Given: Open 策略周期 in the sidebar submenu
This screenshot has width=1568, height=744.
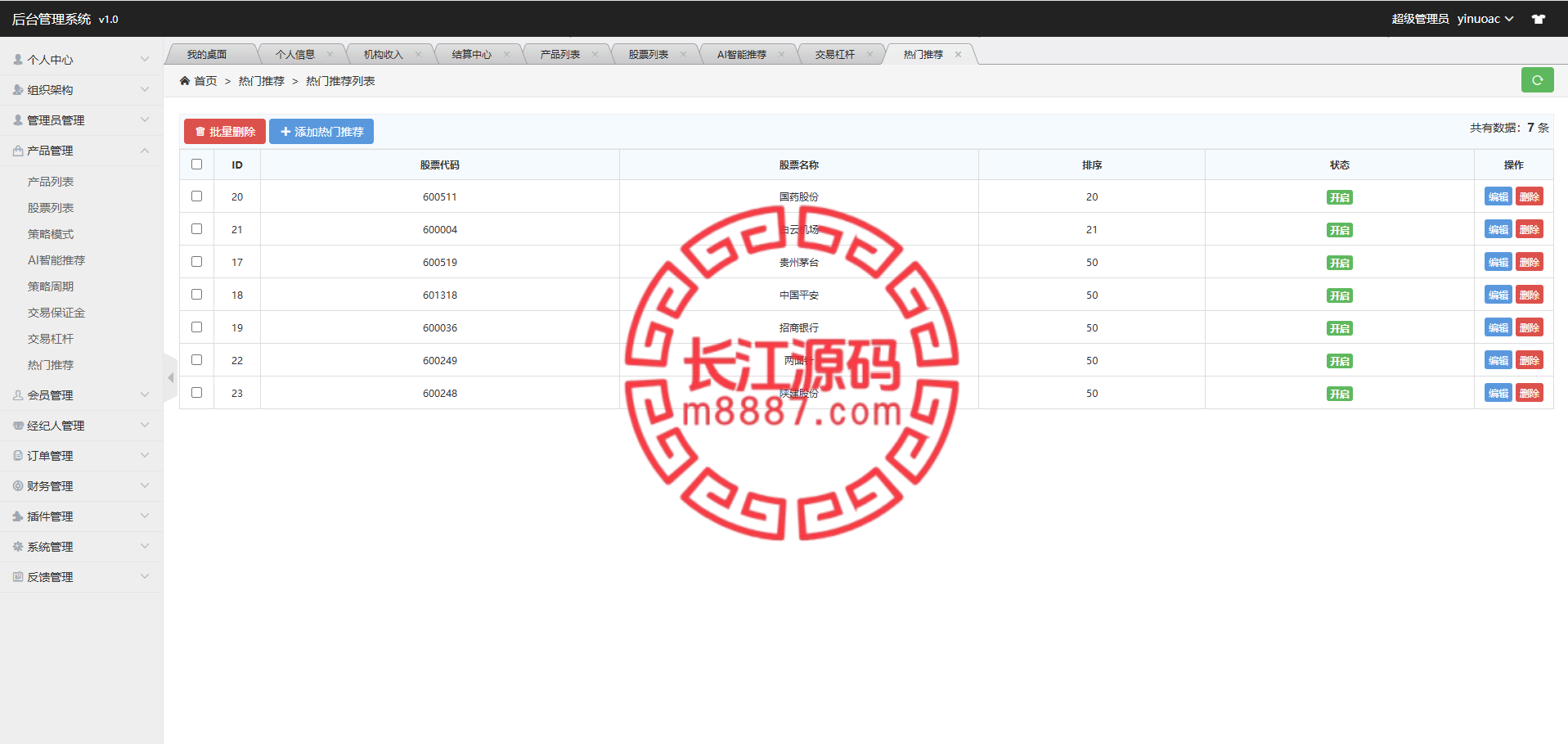Looking at the screenshot, I should tap(51, 286).
